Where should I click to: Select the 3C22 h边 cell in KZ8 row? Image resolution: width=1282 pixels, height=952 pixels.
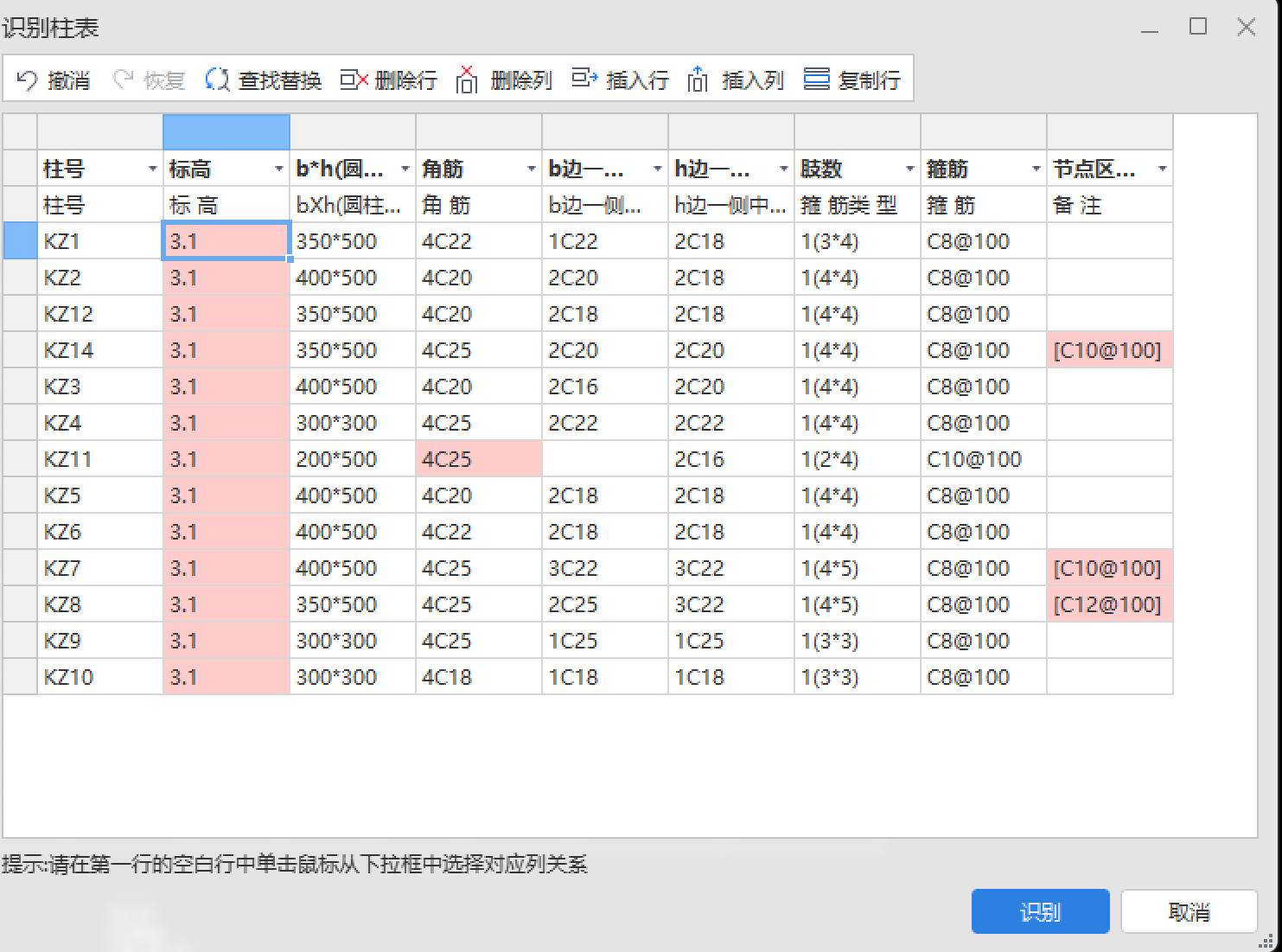(x=731, y=604)
